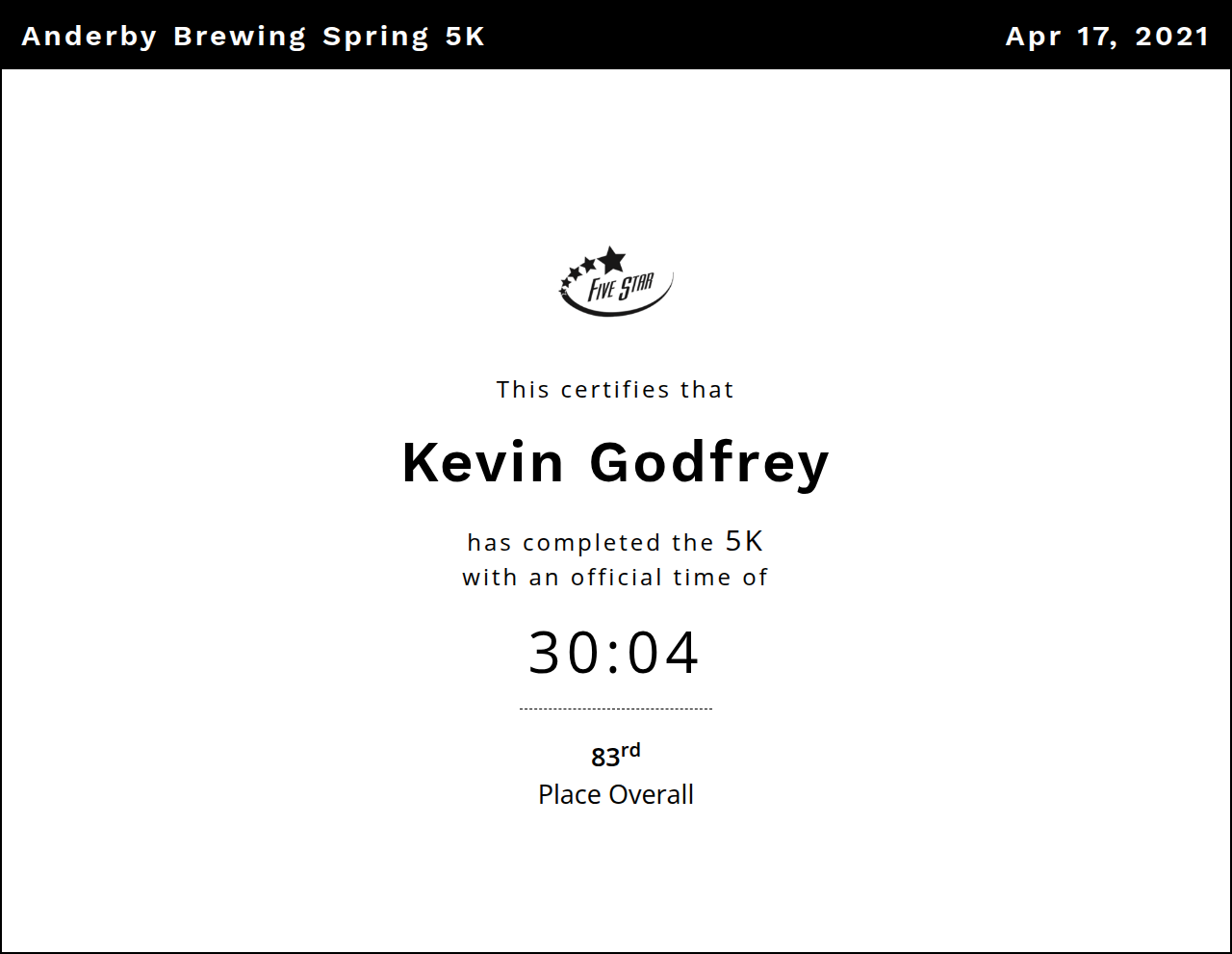Click the "has completed the" text
1232x954 pixels.
point(590,543)
